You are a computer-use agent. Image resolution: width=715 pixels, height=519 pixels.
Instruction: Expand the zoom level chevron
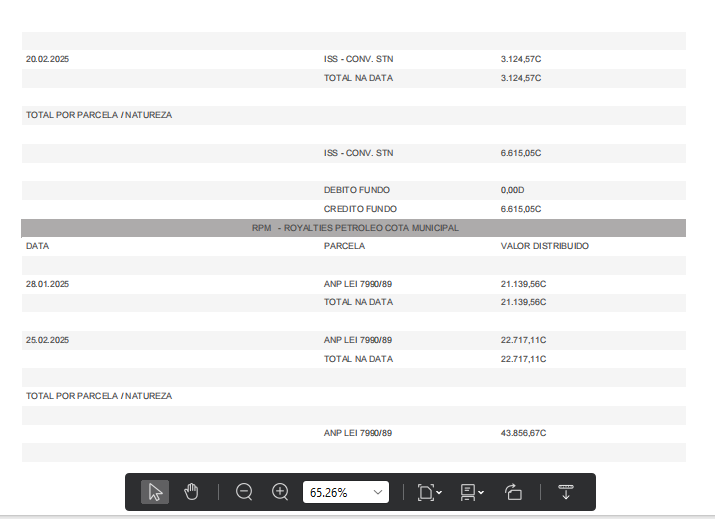378,492
